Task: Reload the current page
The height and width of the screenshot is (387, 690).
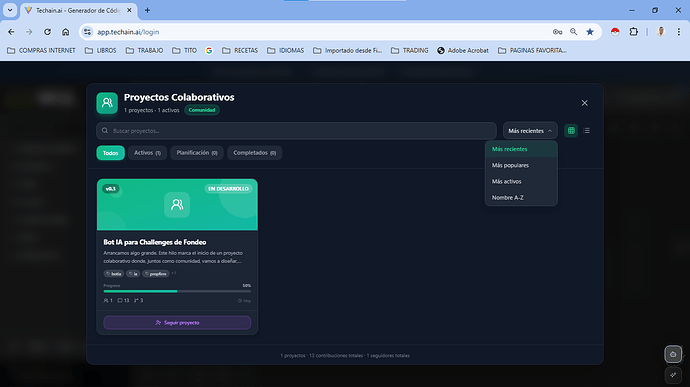Action: (47, 32)
